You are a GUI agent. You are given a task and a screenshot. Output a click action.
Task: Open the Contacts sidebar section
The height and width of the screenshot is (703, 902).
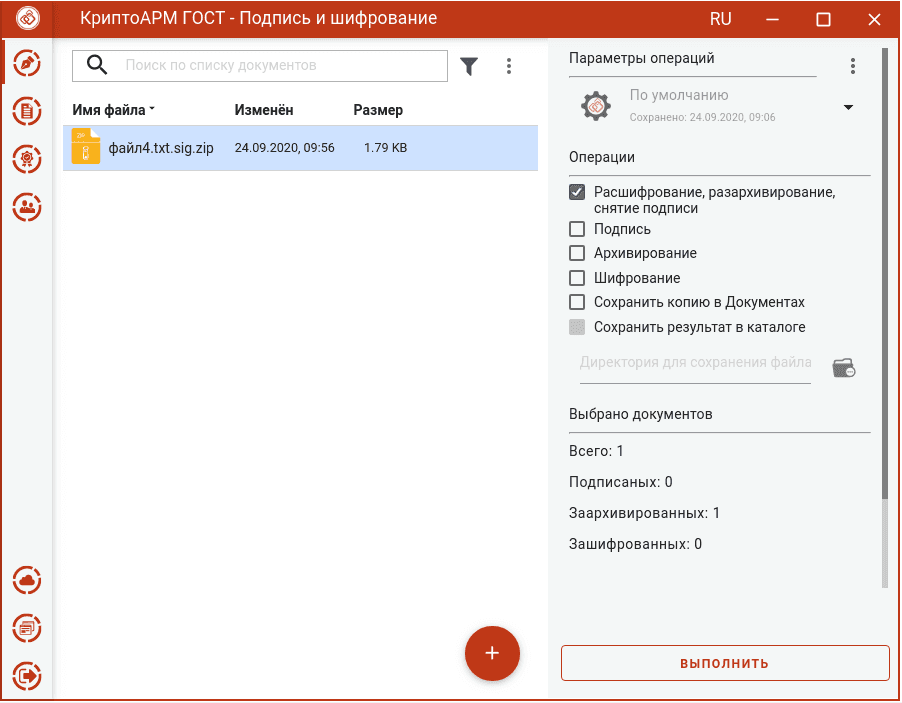coord(27,207)
